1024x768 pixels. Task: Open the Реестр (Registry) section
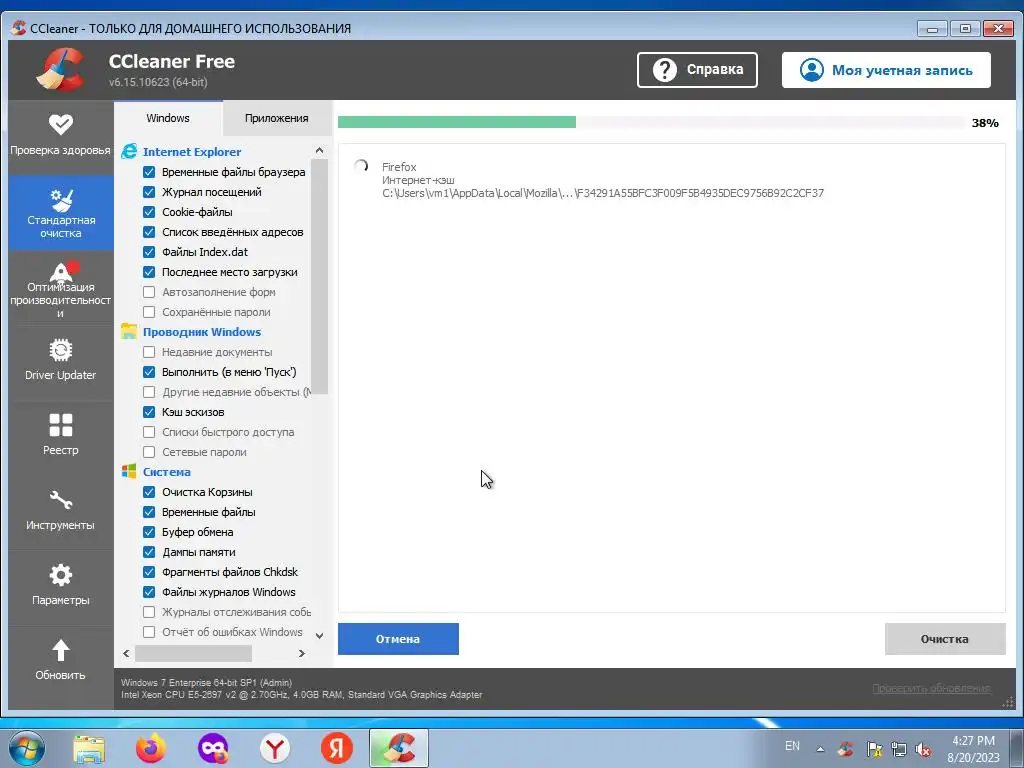click(61, 434)
